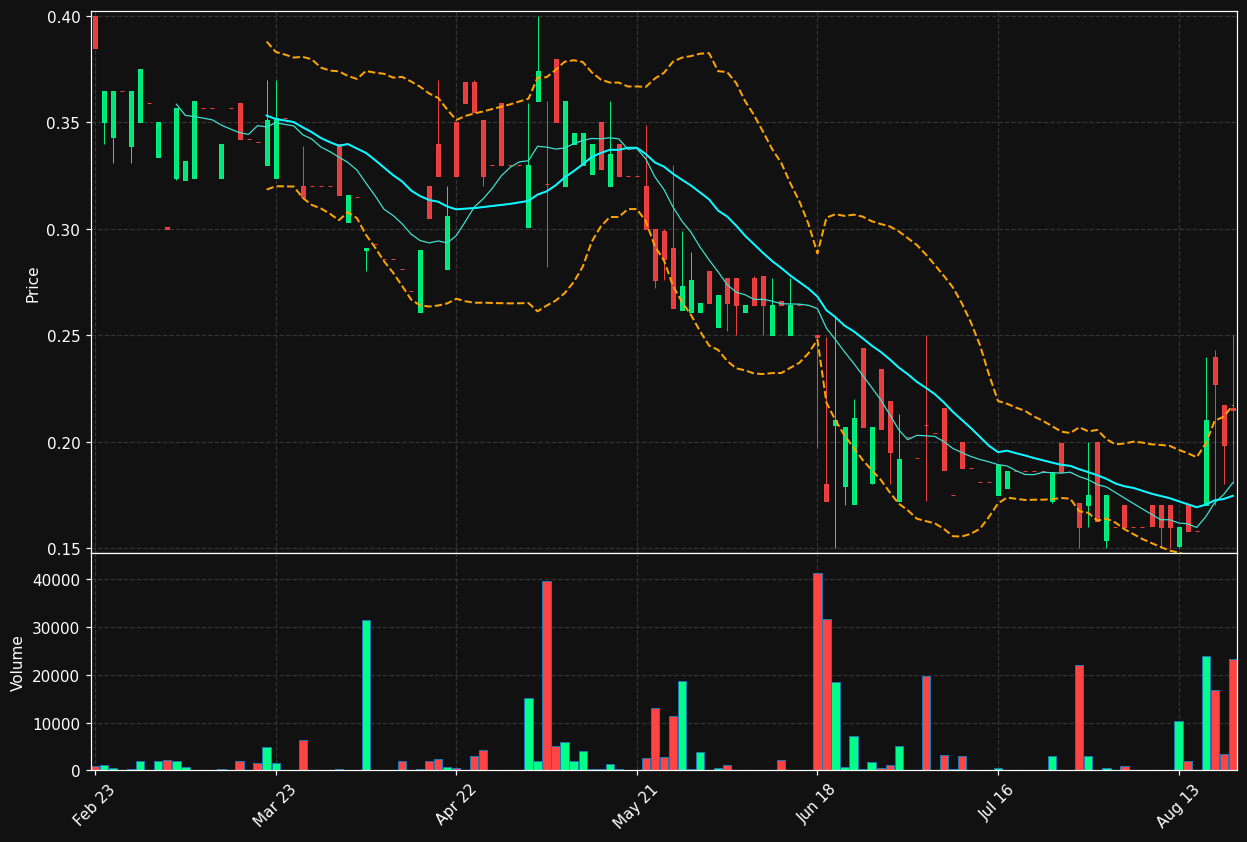Click the Price axis title

(x=33, y=284)
